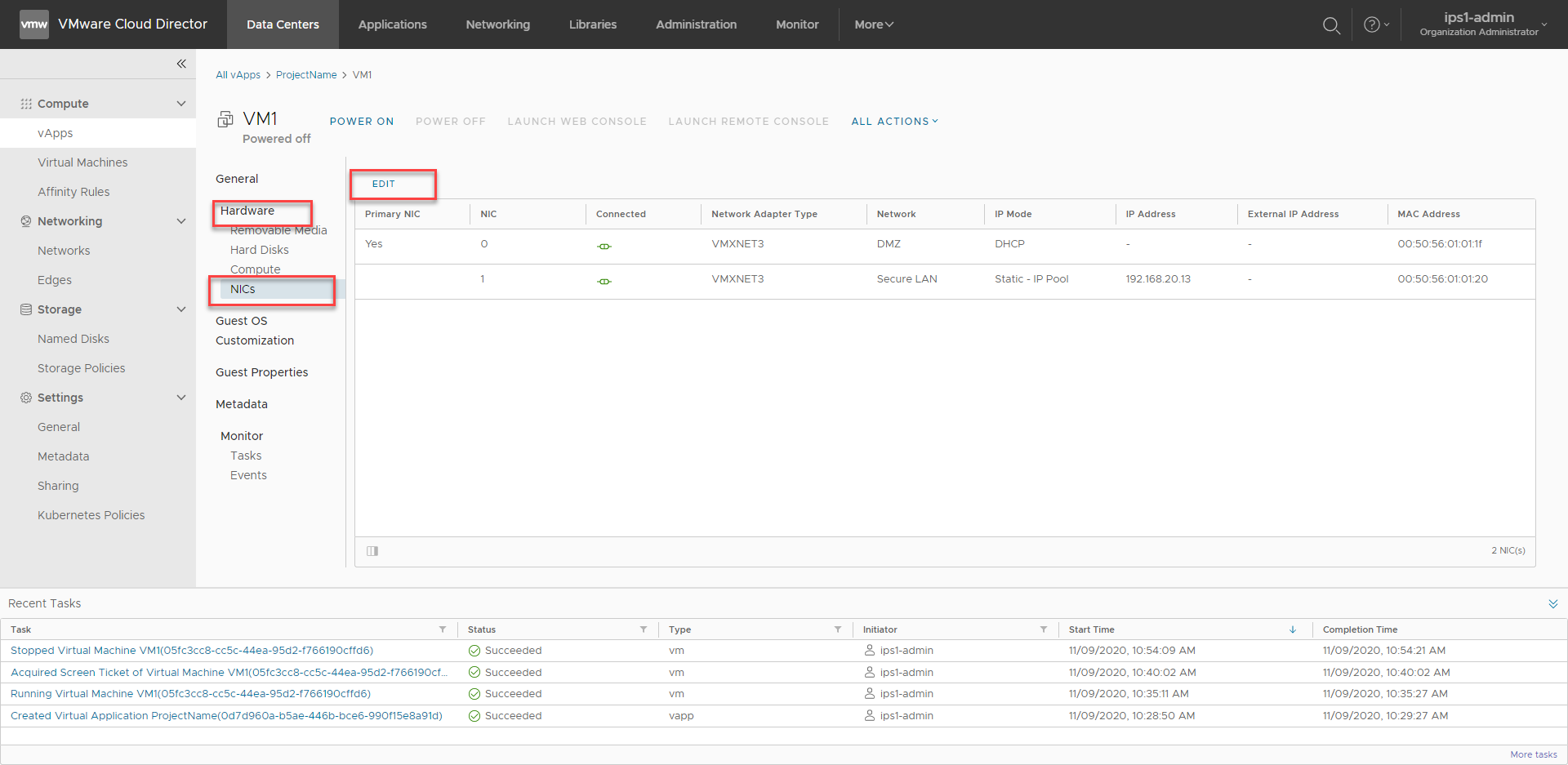
Task: Collapse the left sidebar with double chevron
Action: (x=181, y=64)
